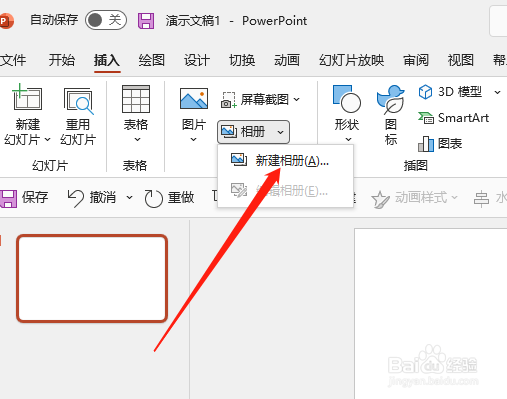Screen dimensions: 507x399
Task: Click the 屏幕截图 label text
Action: 265,99
